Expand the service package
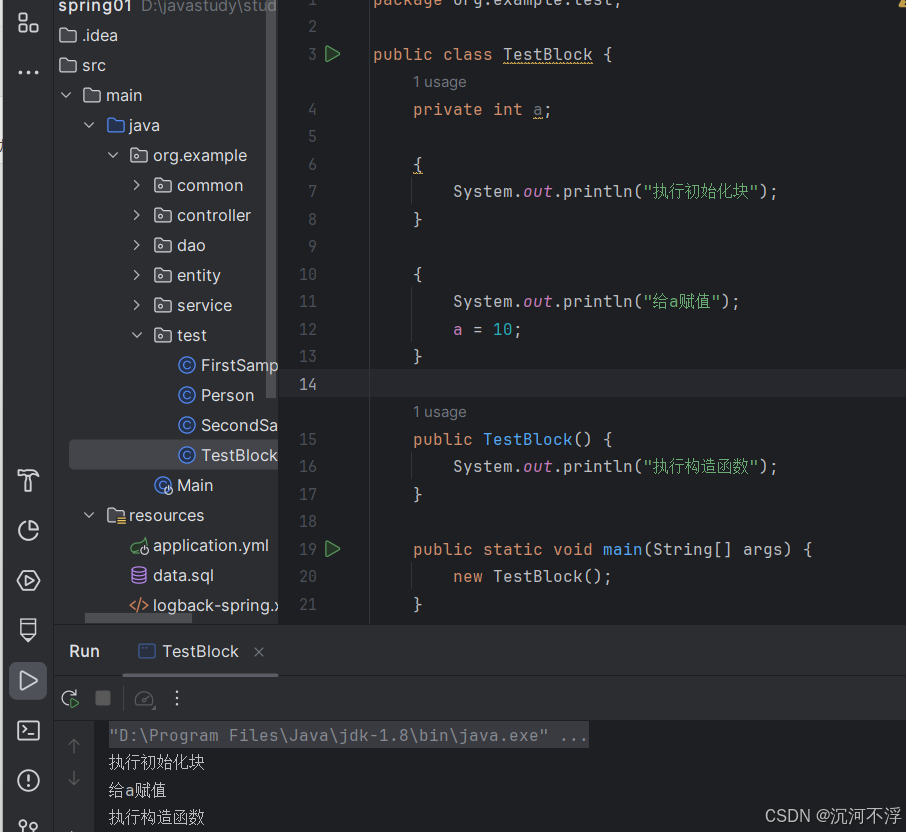This screenshot has height=832, width=906. 136,306
